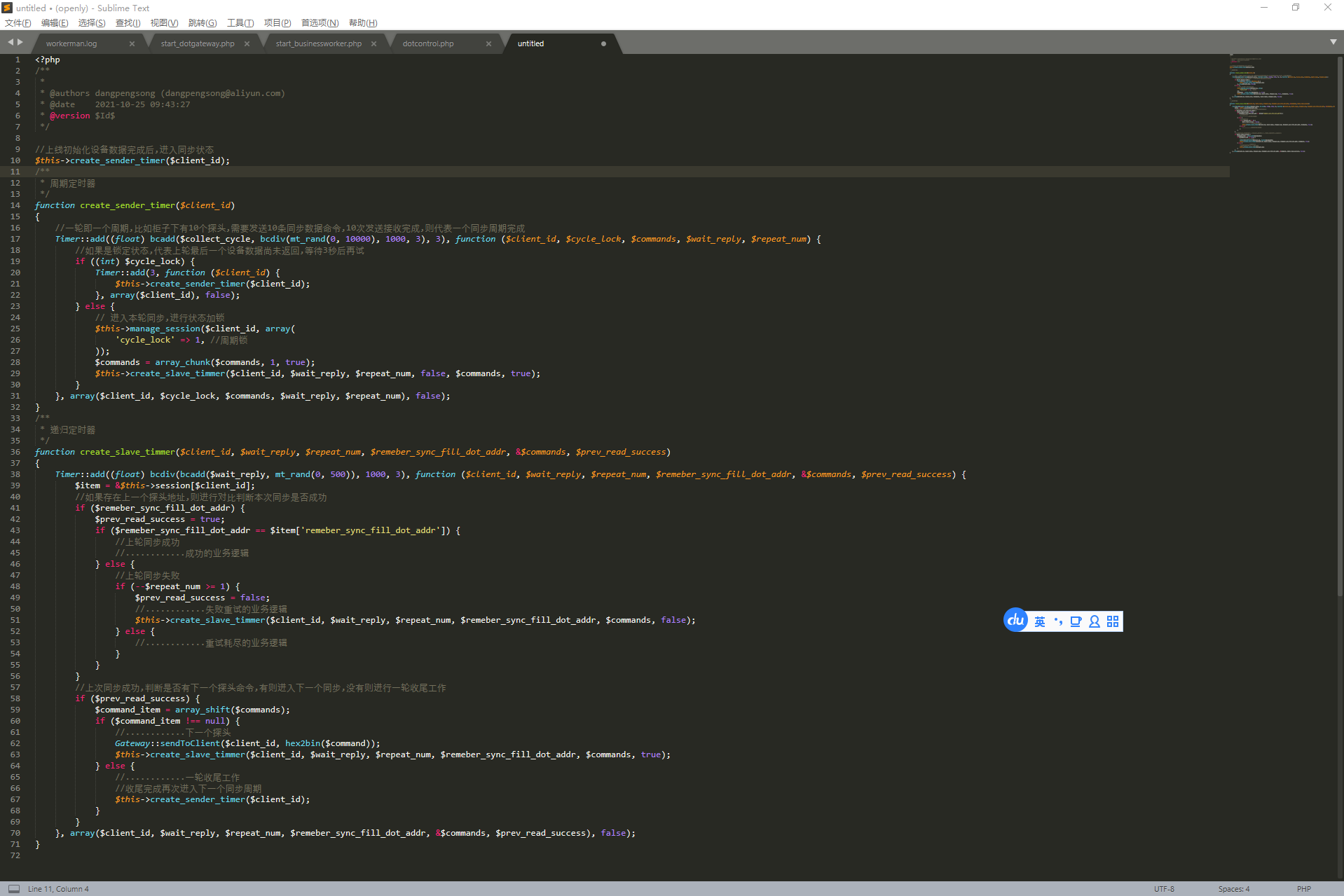Image resolution: width=1344 pixels, height=896 pixels.
Task: Click line number 14 in the gutter
Action: tap(15, 205)
